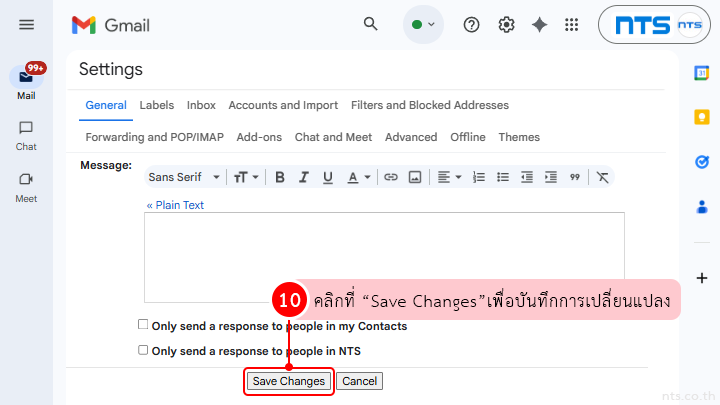Open the main menu hamburger icon
720x405 pixels.
coord(26,25)
